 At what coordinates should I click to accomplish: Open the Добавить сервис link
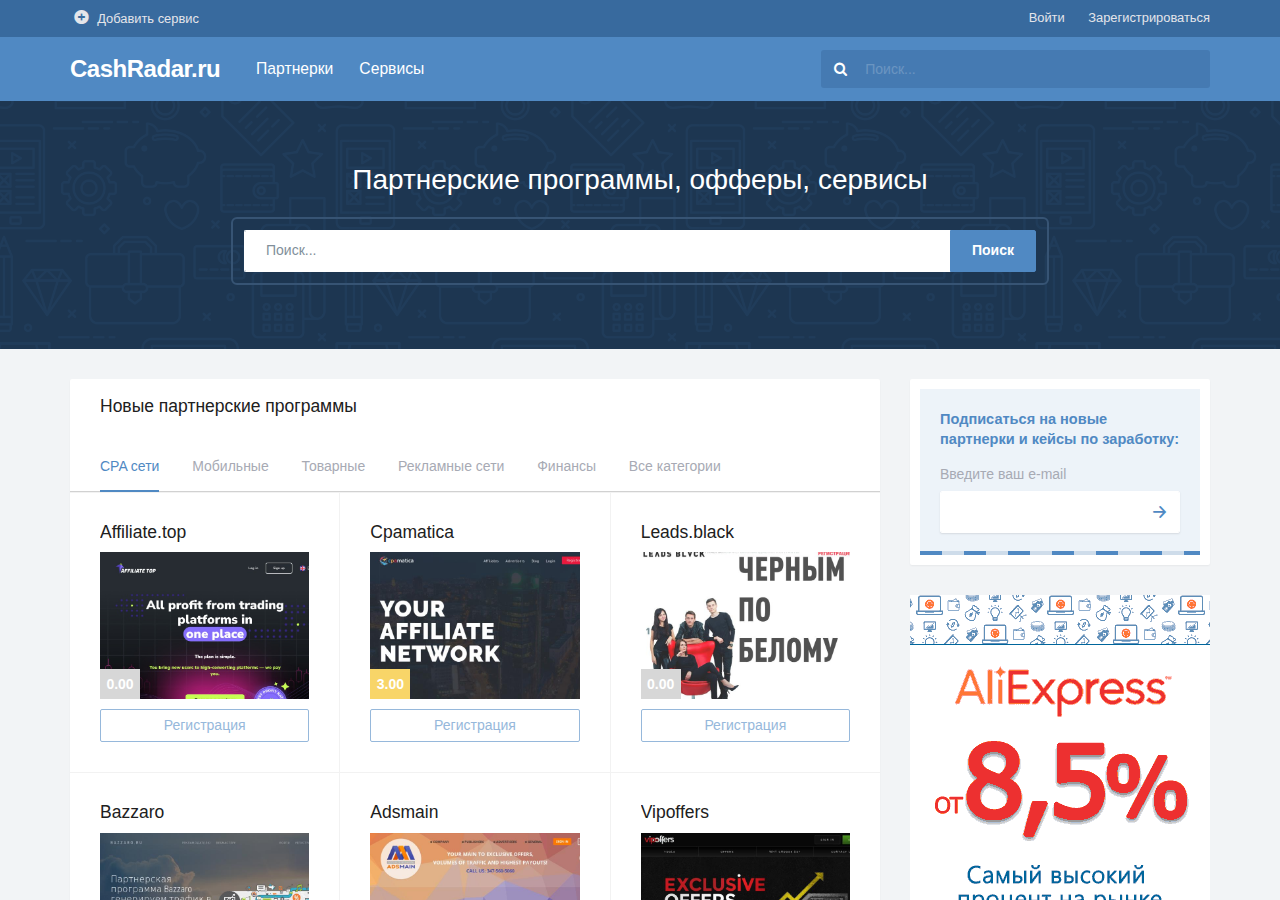148,18
